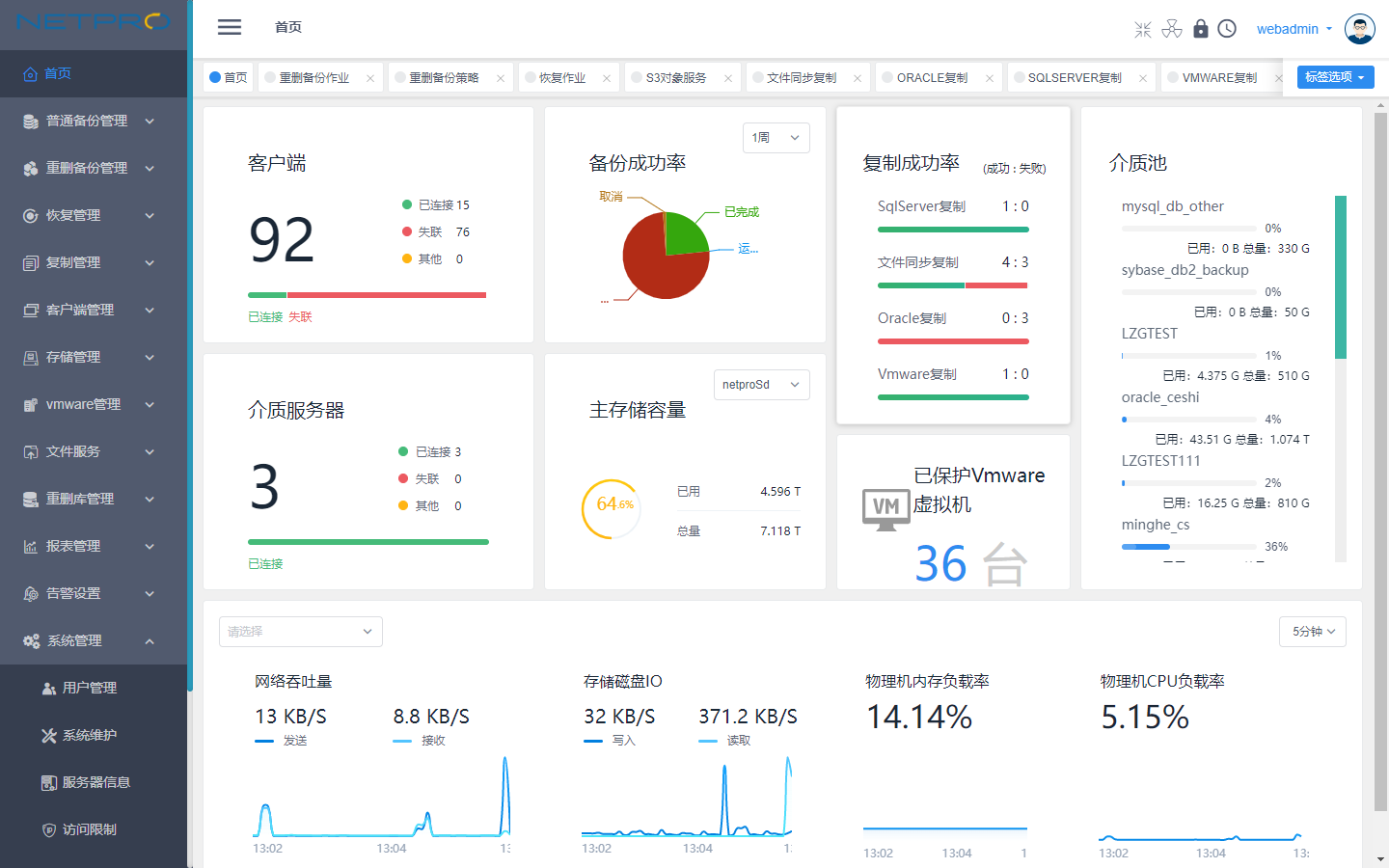This screenshot has height=868, width=1389.
Task: Open 系统维护 in the sidebar
Action: coord(94,735)
